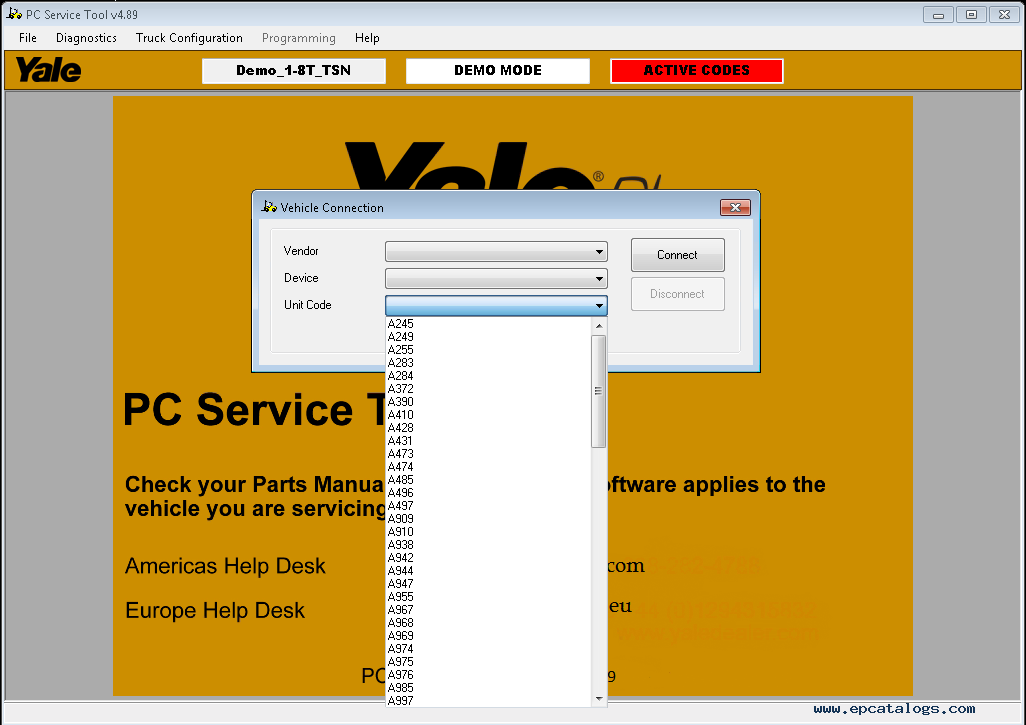Select unit code A474

click(x=488, y=467)
